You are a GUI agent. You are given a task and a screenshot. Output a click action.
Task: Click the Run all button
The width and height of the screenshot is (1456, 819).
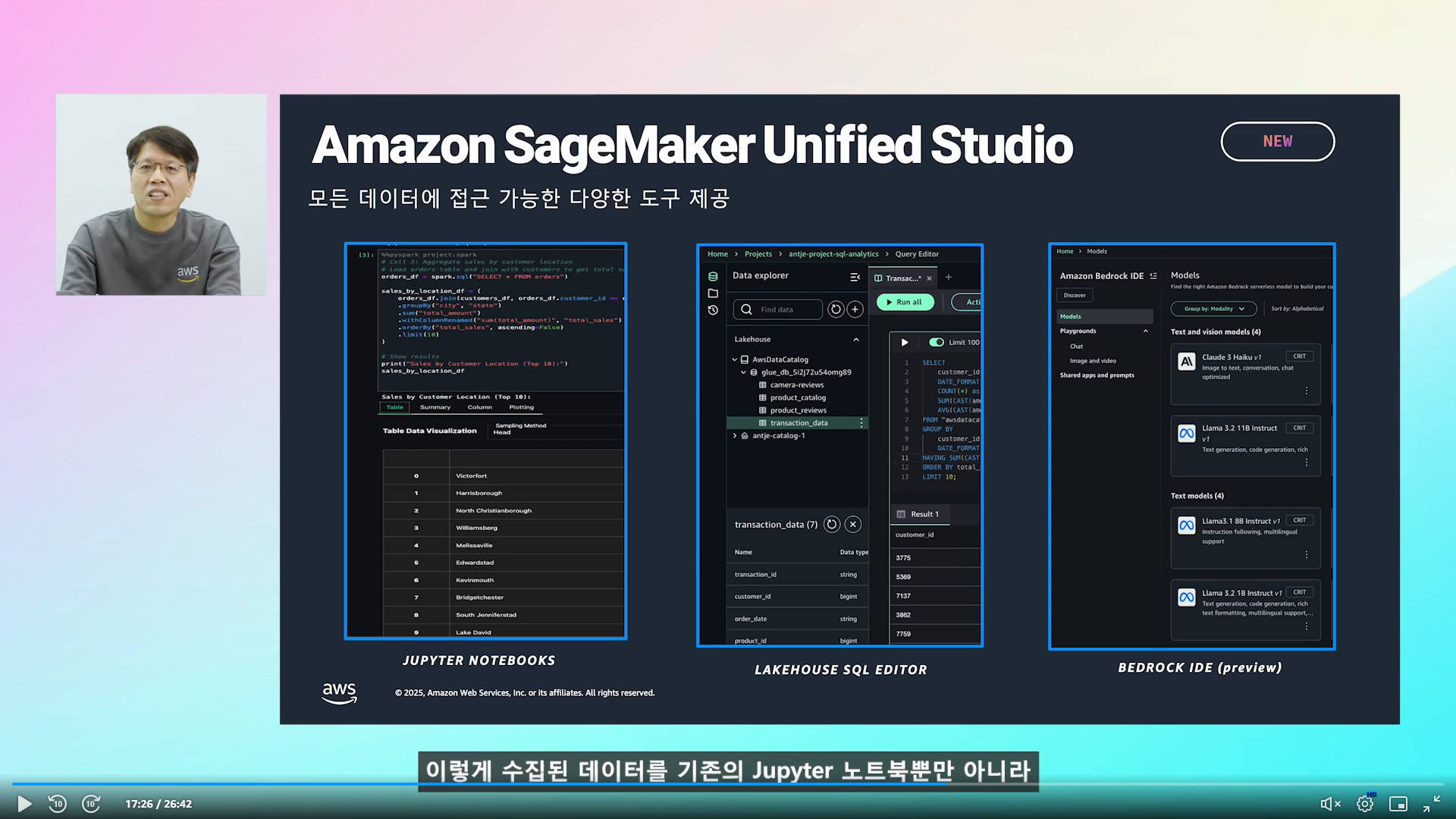pos(904,302)
